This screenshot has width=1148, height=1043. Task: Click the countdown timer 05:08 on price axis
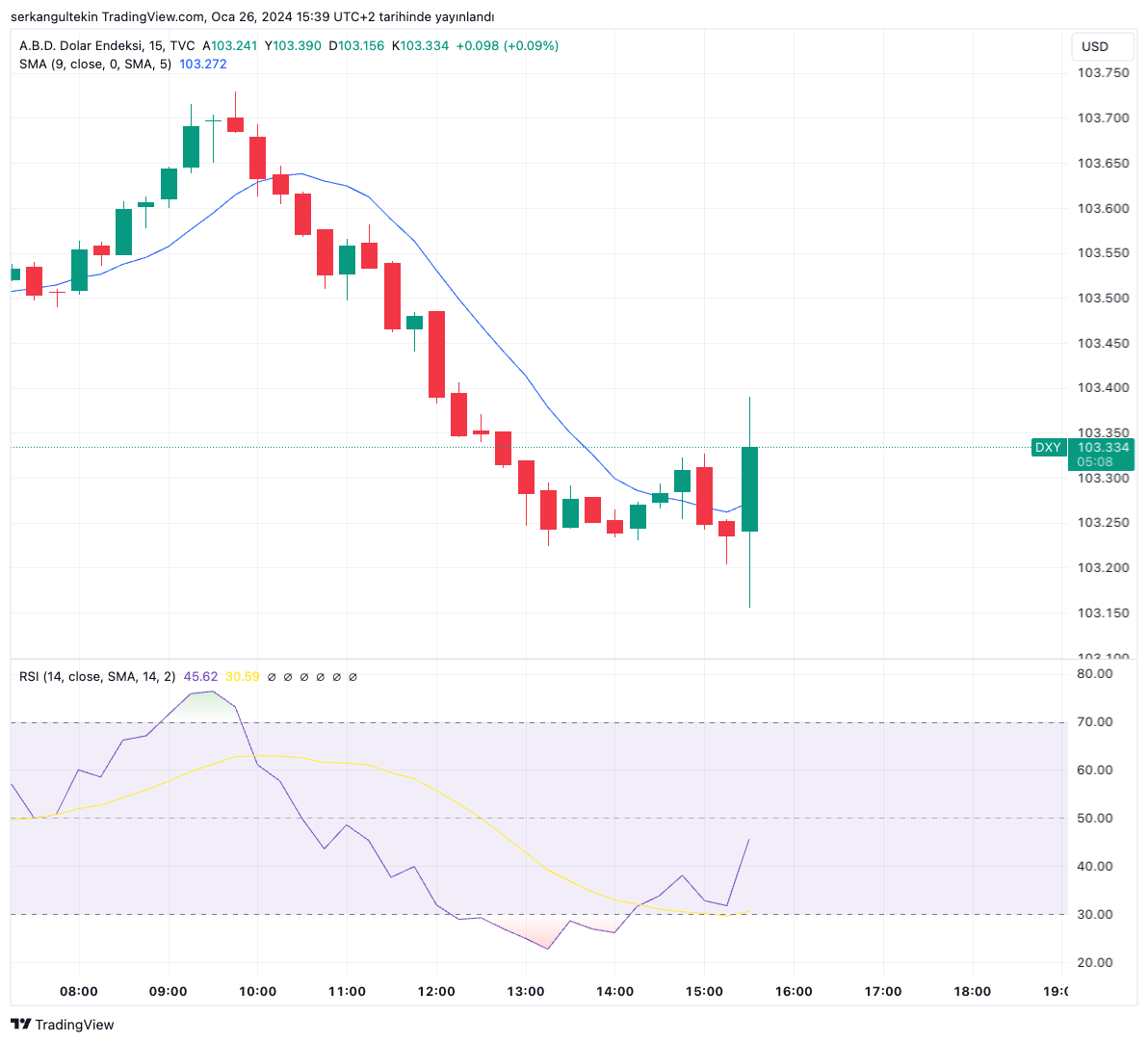coord(1095,462)
